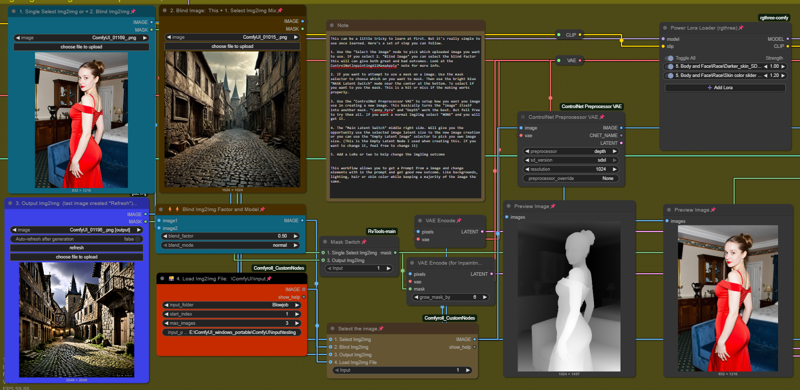Click pin icon on depth-map Preview Image node
800x390 pixels.
click(553, 206)
